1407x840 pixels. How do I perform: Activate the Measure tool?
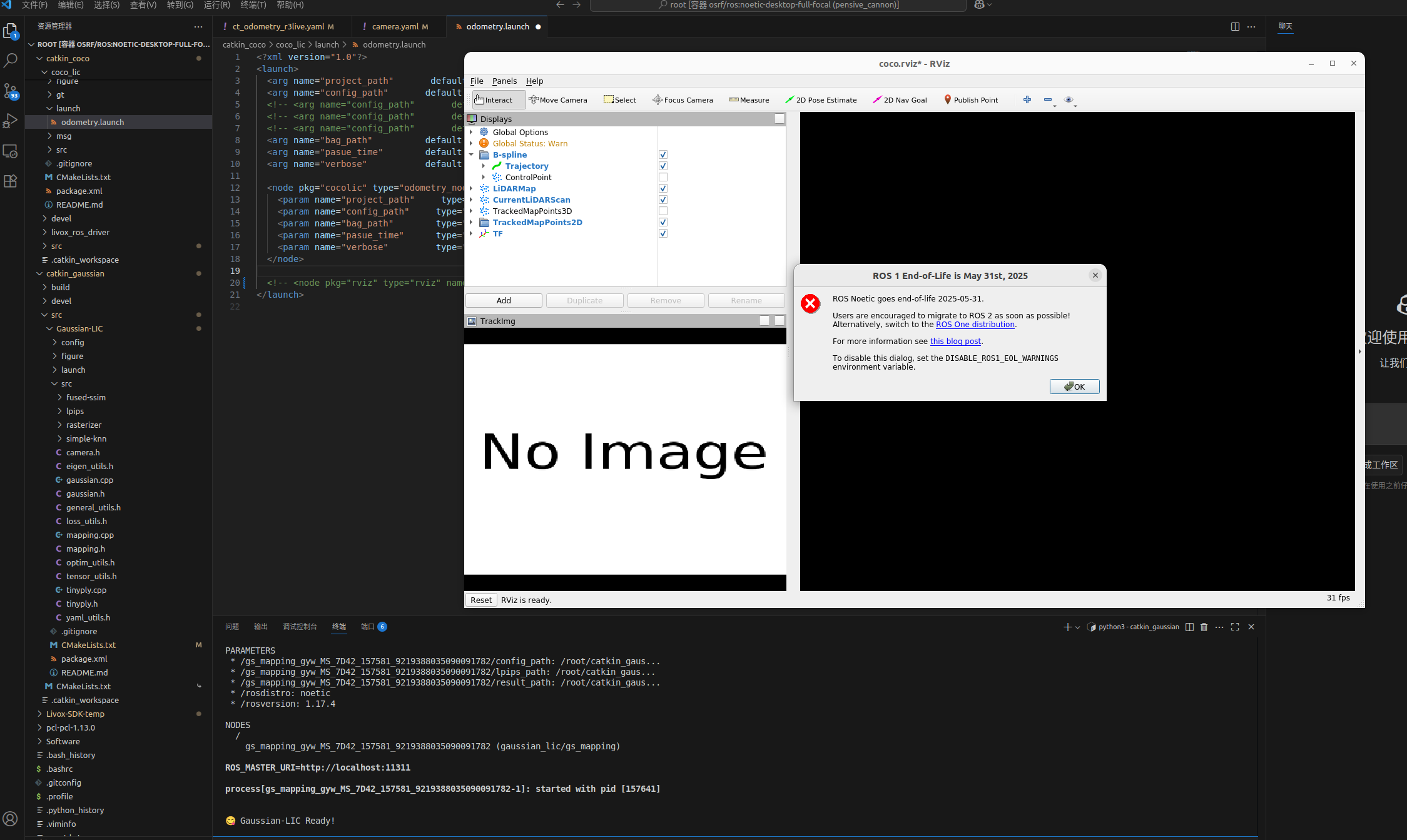[x=749, y=100]
